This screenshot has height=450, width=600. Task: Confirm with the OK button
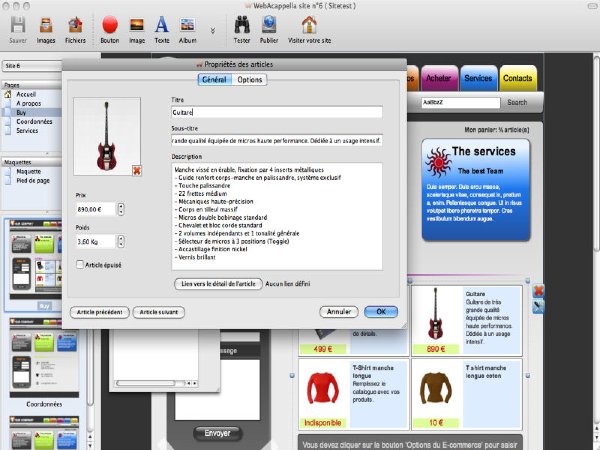click(x=381, y=312)
